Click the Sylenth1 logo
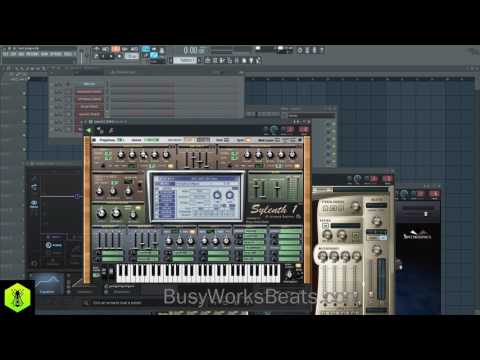 pyautogui.click(x=274, y=211)
